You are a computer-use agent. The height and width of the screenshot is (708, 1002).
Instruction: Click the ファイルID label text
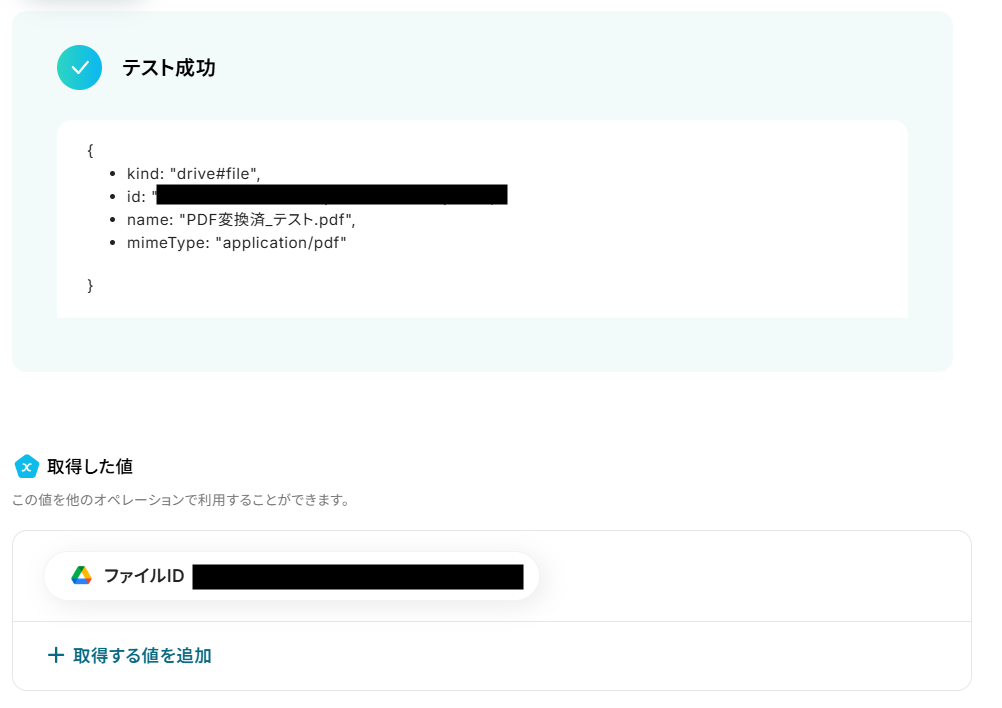tap(144, 576)
